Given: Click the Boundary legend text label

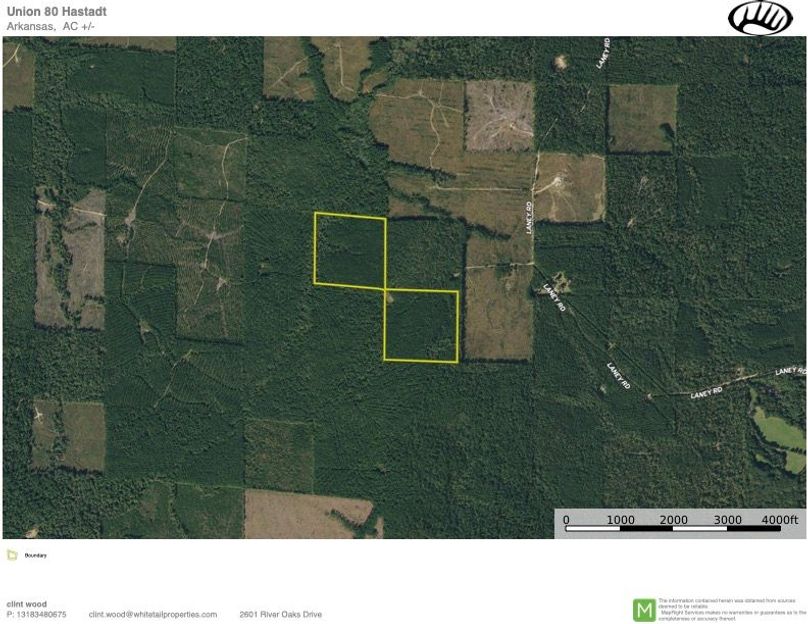Looking at the screenshot, I should [x=36, y=555].
